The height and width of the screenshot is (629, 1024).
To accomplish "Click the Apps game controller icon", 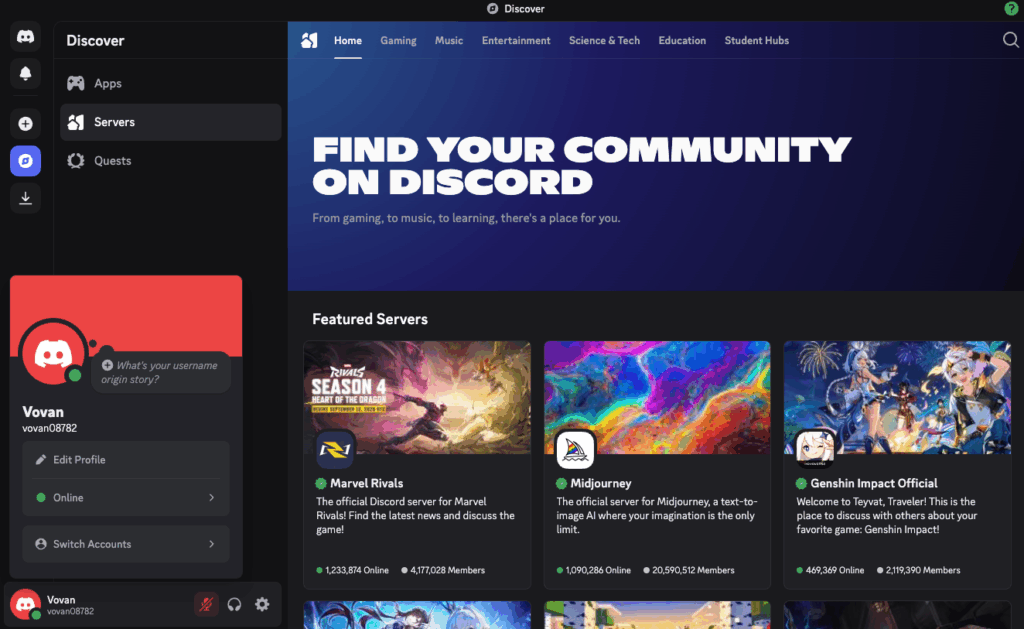I will [76, 83].
